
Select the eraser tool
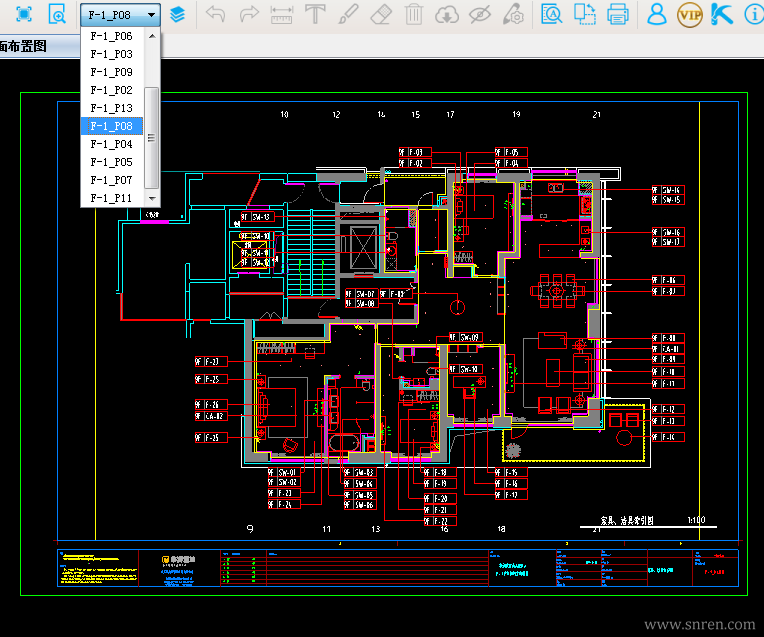381,14
